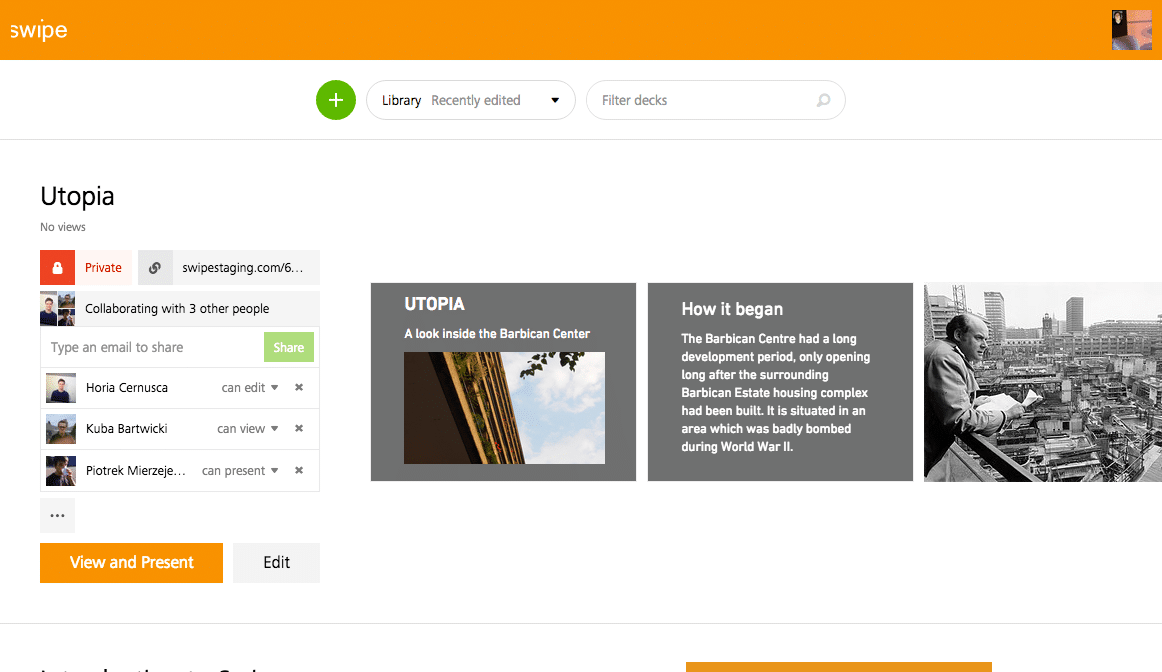Click the green plus new deck button

pyautogui.click(x=336, y=100)
